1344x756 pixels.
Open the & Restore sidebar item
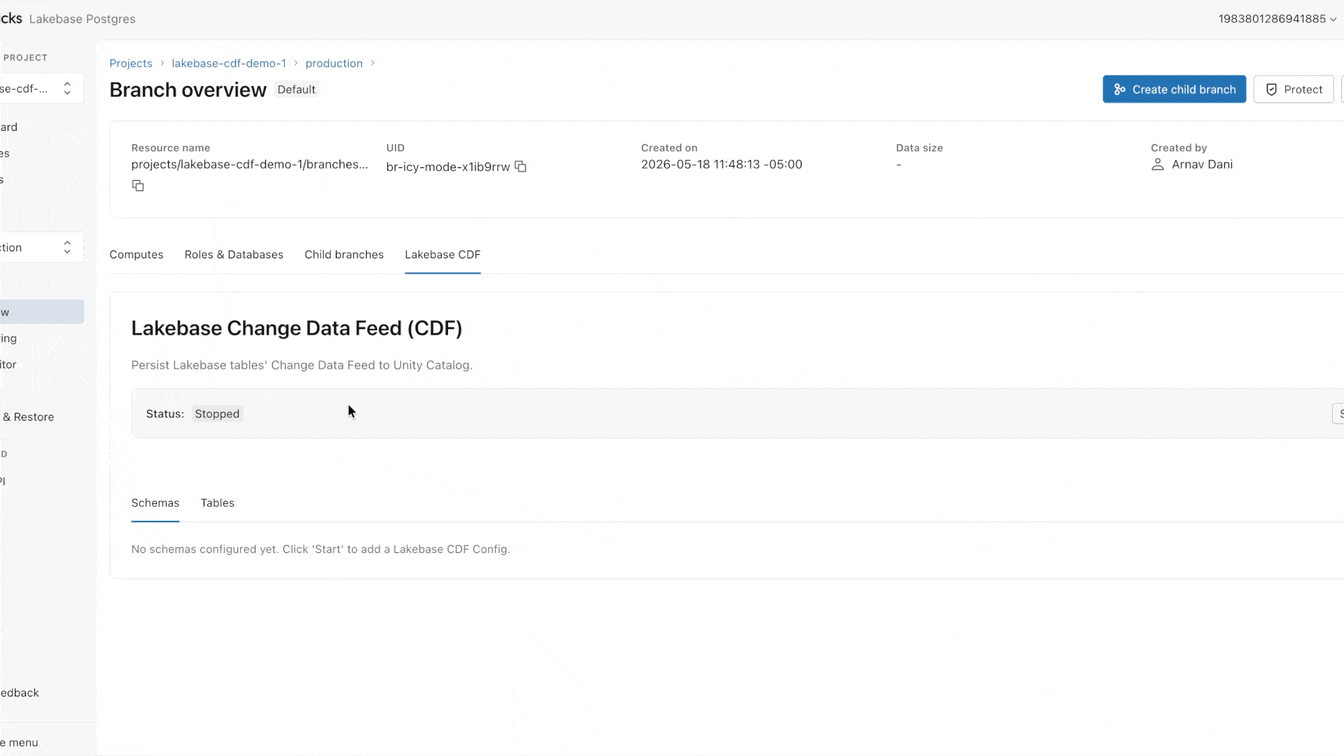[x=28, y=417]
